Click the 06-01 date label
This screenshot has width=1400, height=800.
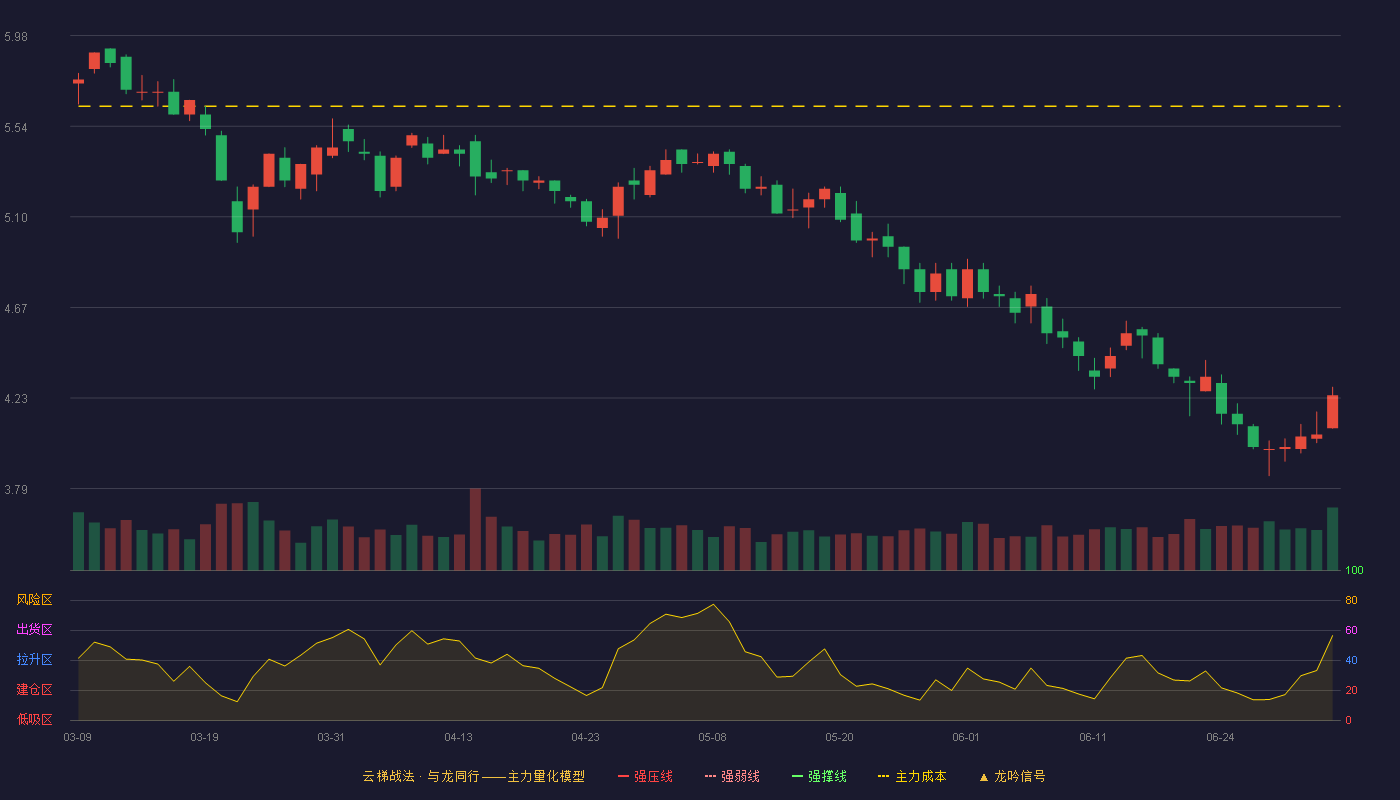[967, 737]
